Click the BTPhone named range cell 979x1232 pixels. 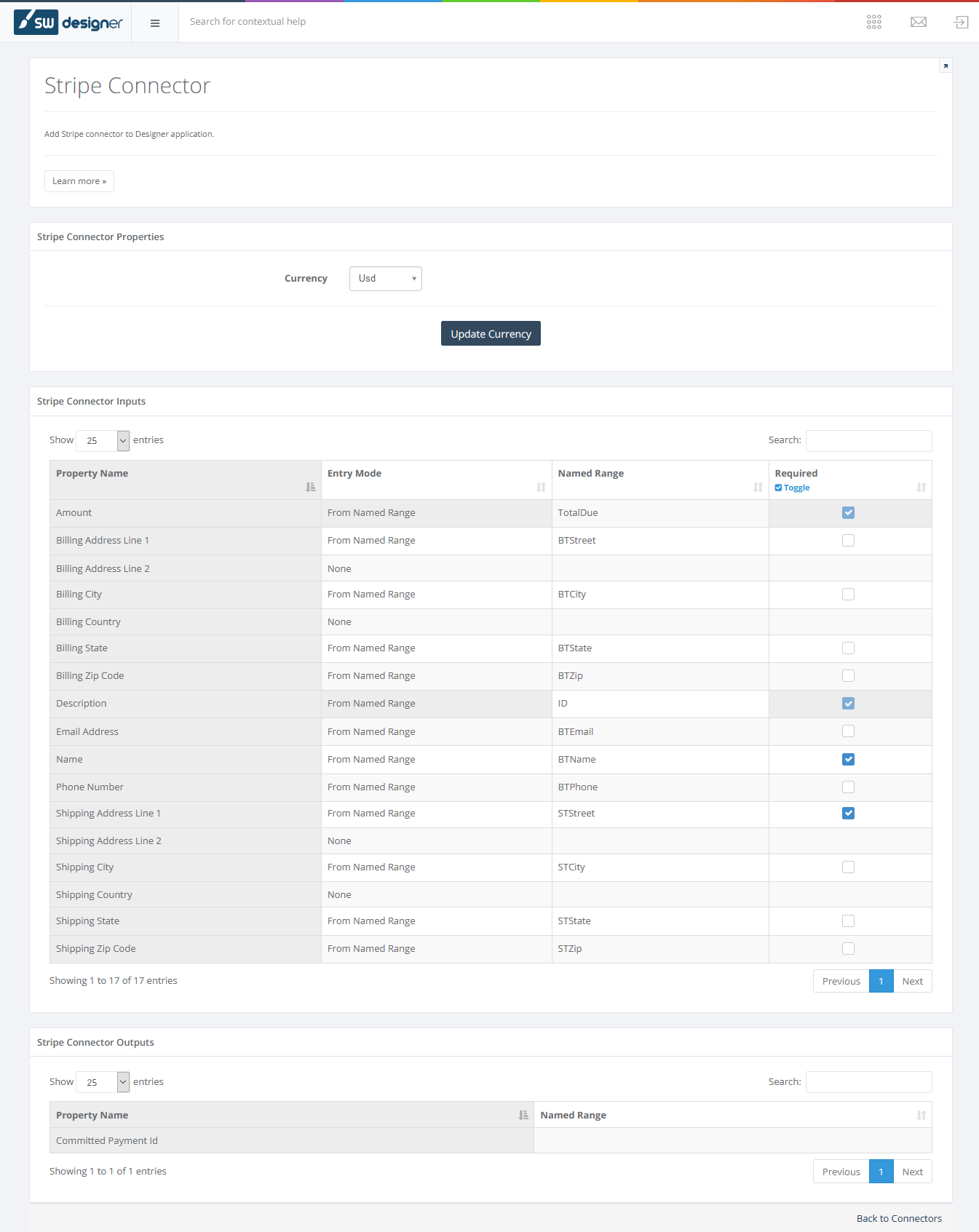[x=660, y=787]
